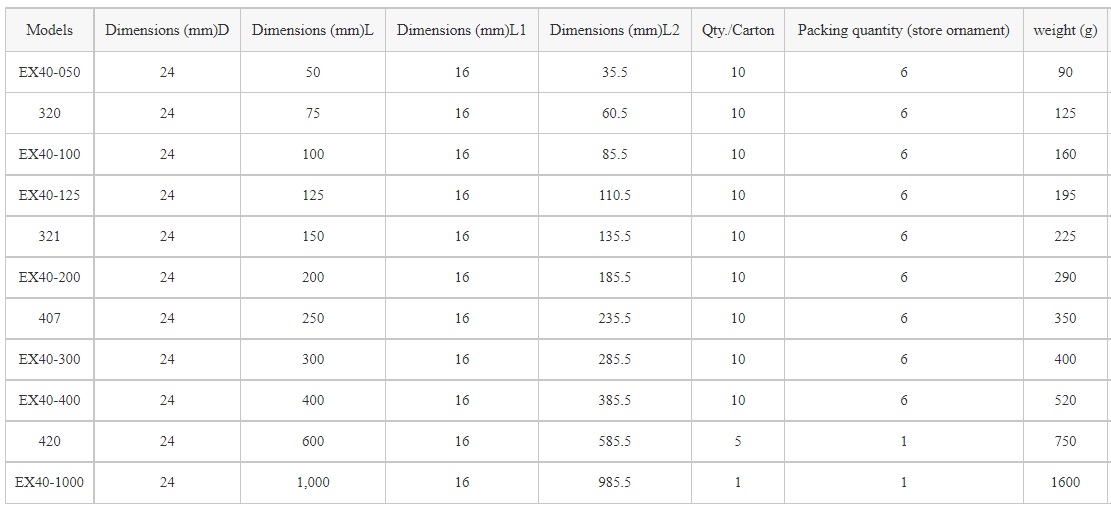Click the 985.5 L2 dimension value
Screen dimensions: 1111x511
pyautogui.click(x=615, y=482)
